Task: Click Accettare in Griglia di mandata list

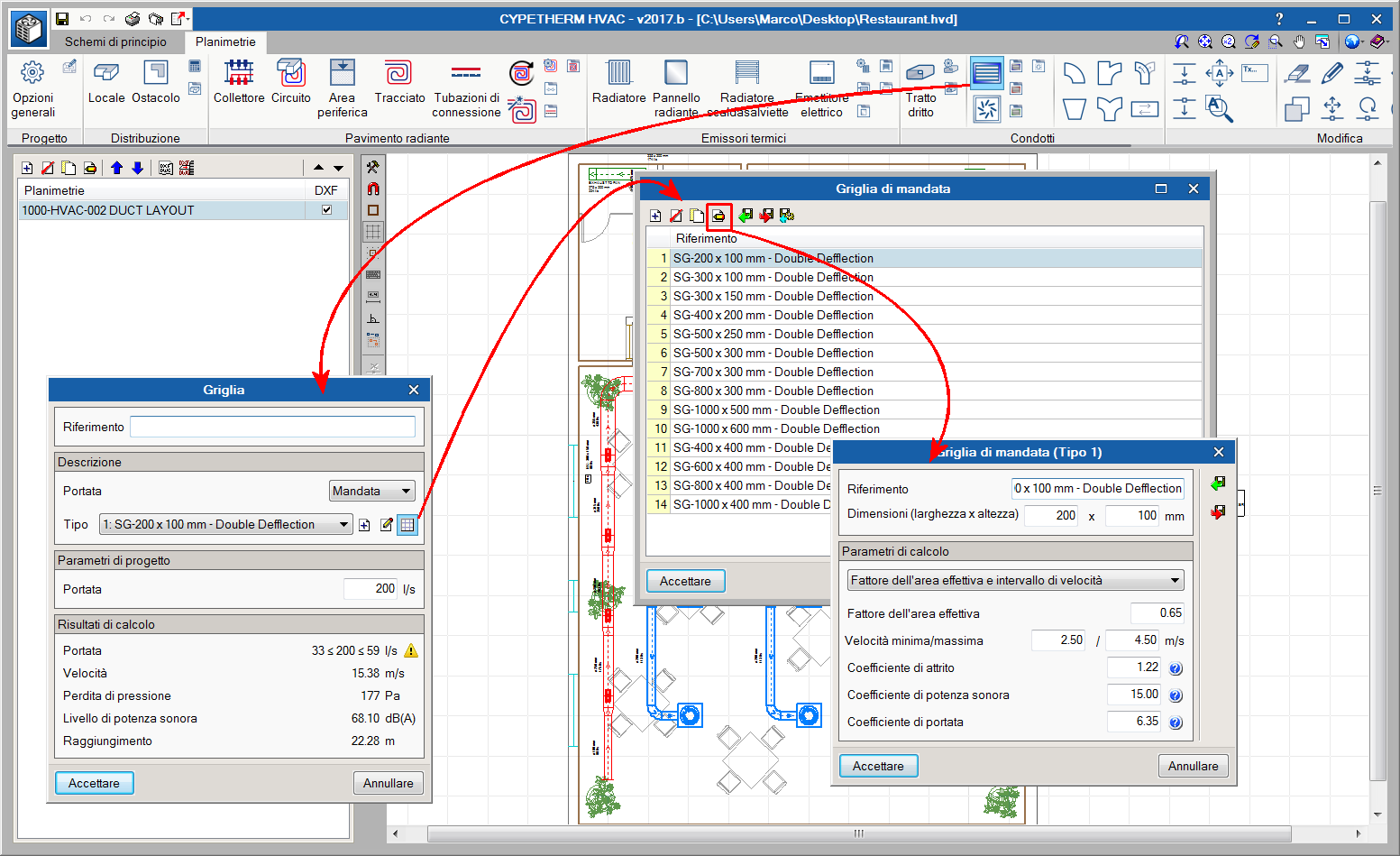Action: pyautogui.click(x=685, y=581)
